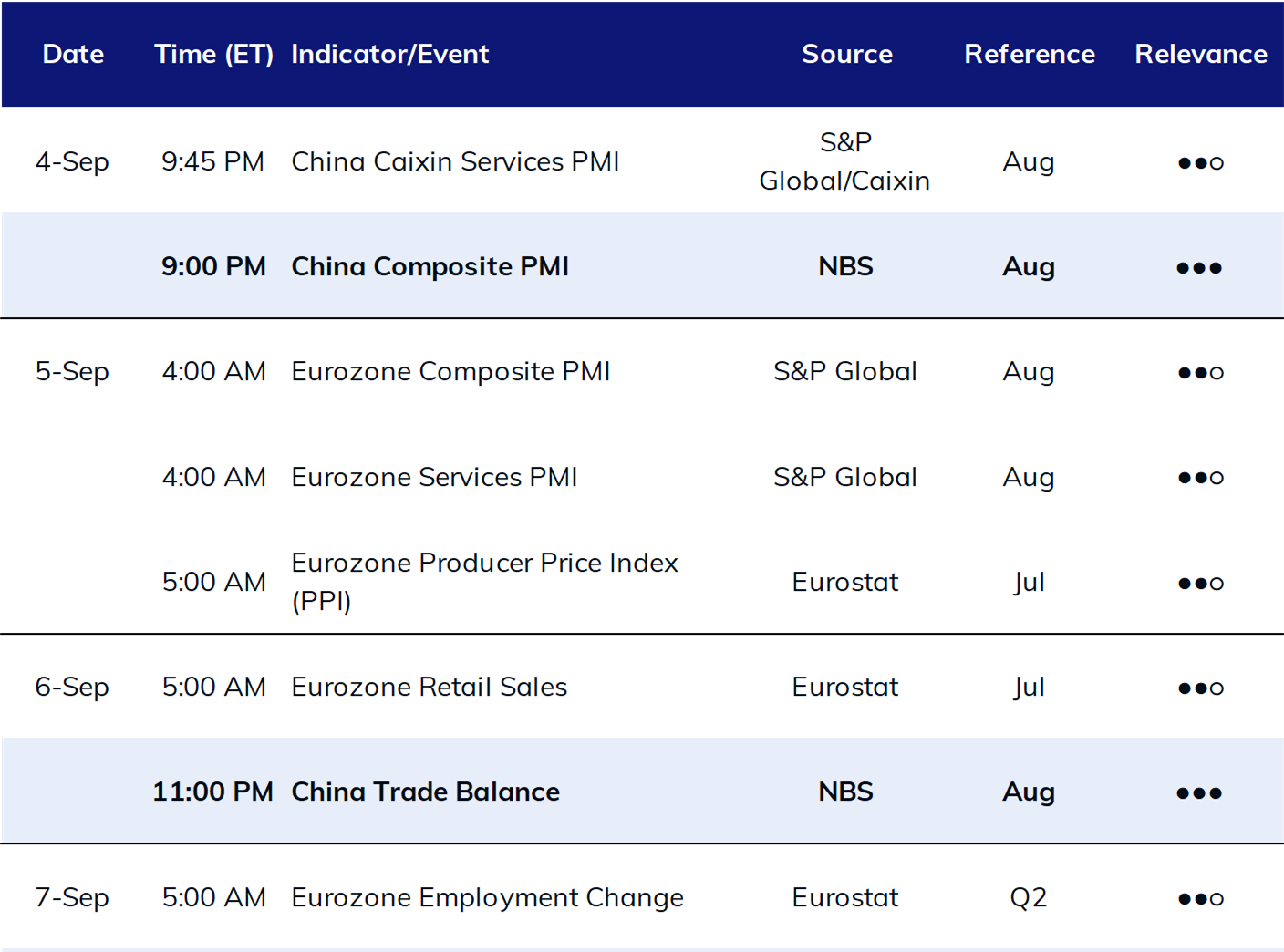1284x952 pixels.
Task: Select the Q2 reference cell
Action: [1028, 897]
